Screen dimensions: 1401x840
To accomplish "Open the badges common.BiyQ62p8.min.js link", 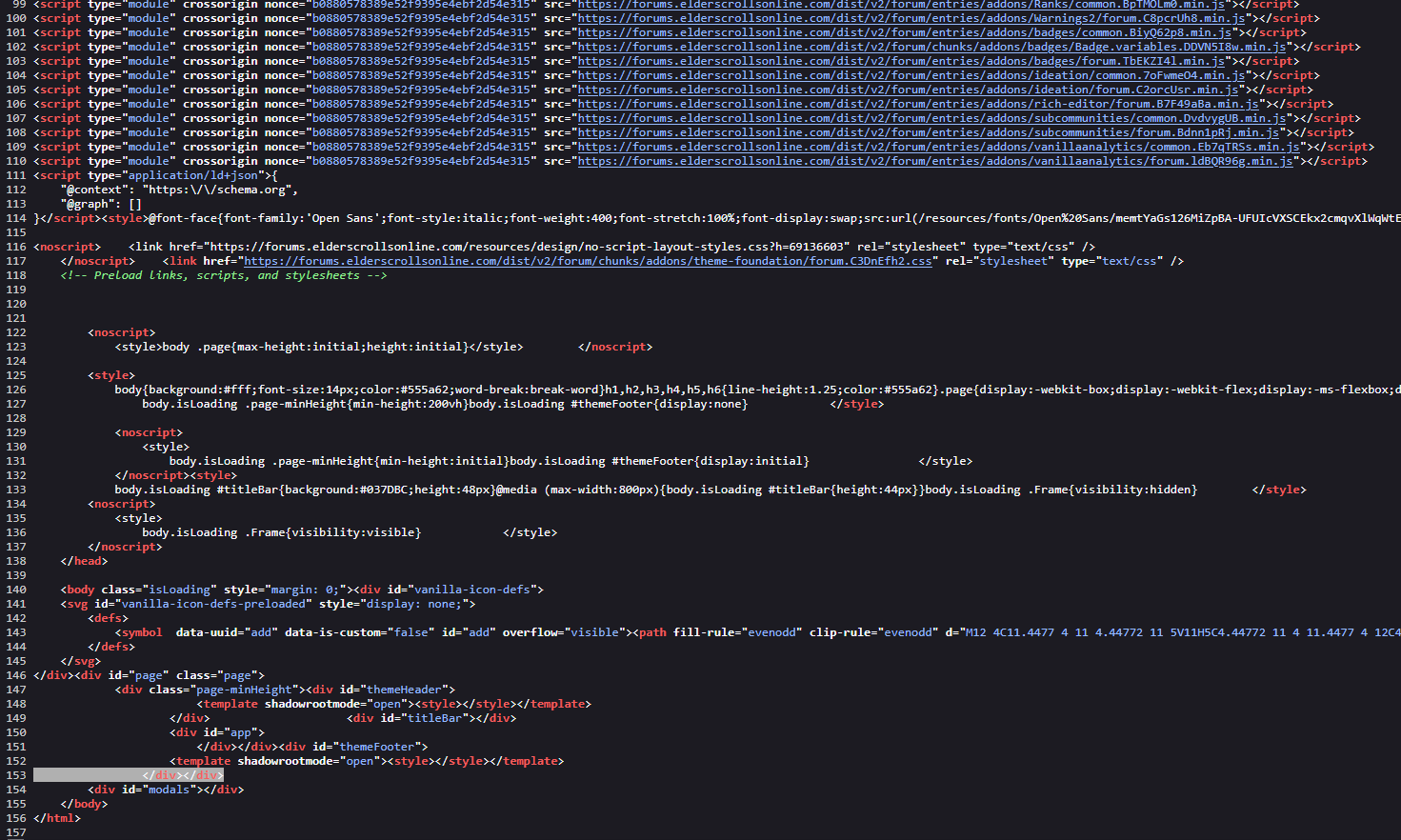I will tap(905, 32).
